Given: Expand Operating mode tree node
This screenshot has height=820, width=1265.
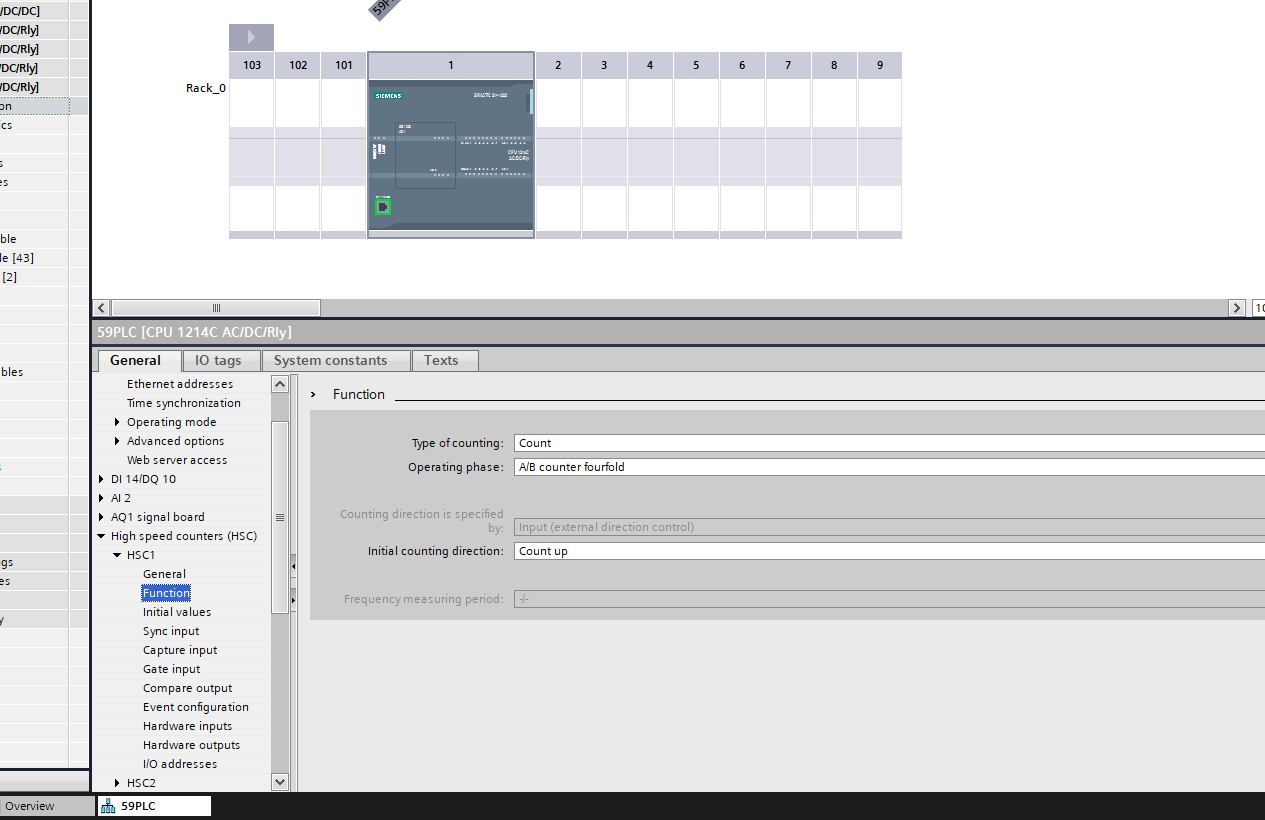Looking at the screenshot, I should [x=117, y=422].
